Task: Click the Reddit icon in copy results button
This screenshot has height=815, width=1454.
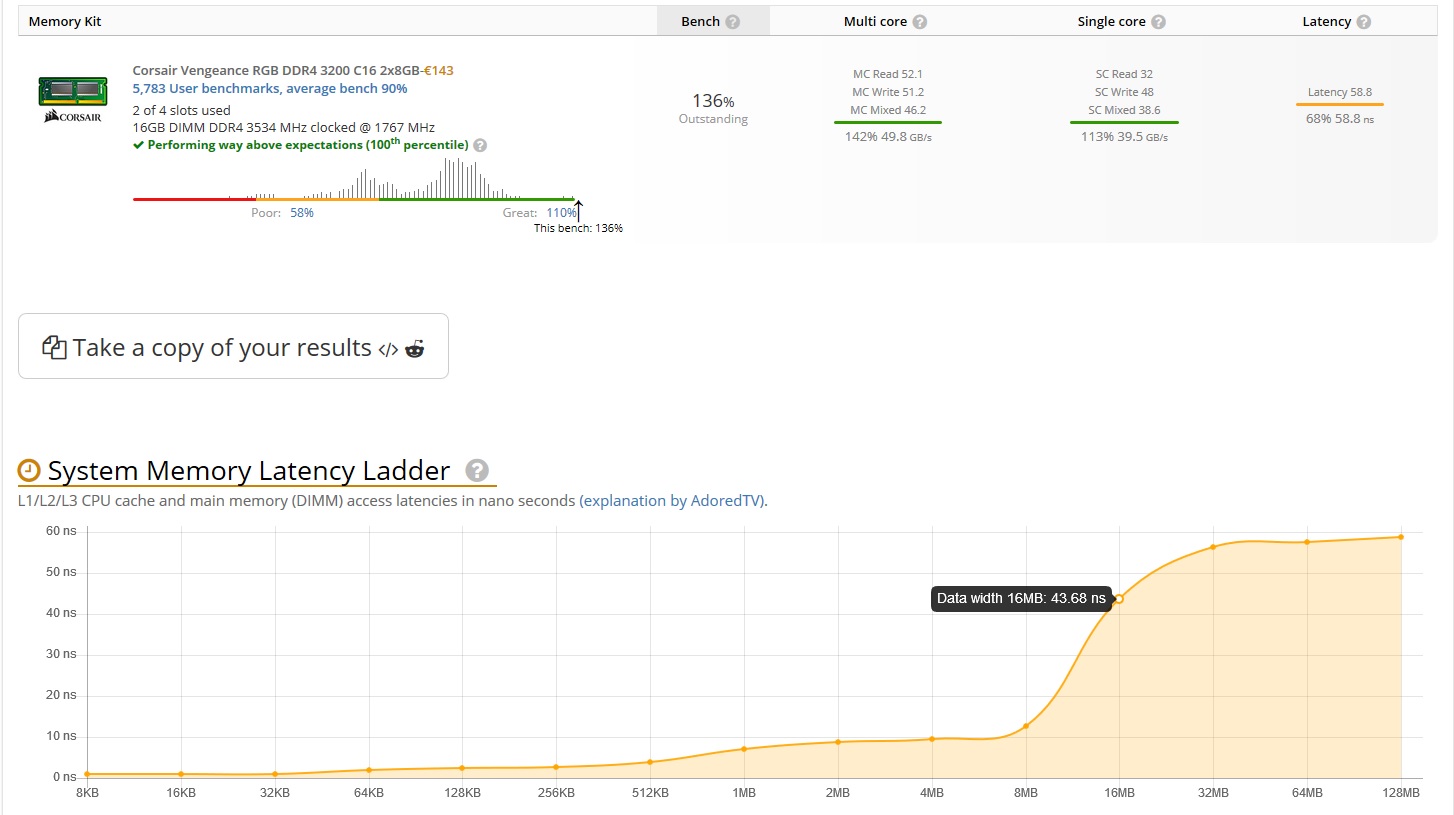Action: (414, 348)
